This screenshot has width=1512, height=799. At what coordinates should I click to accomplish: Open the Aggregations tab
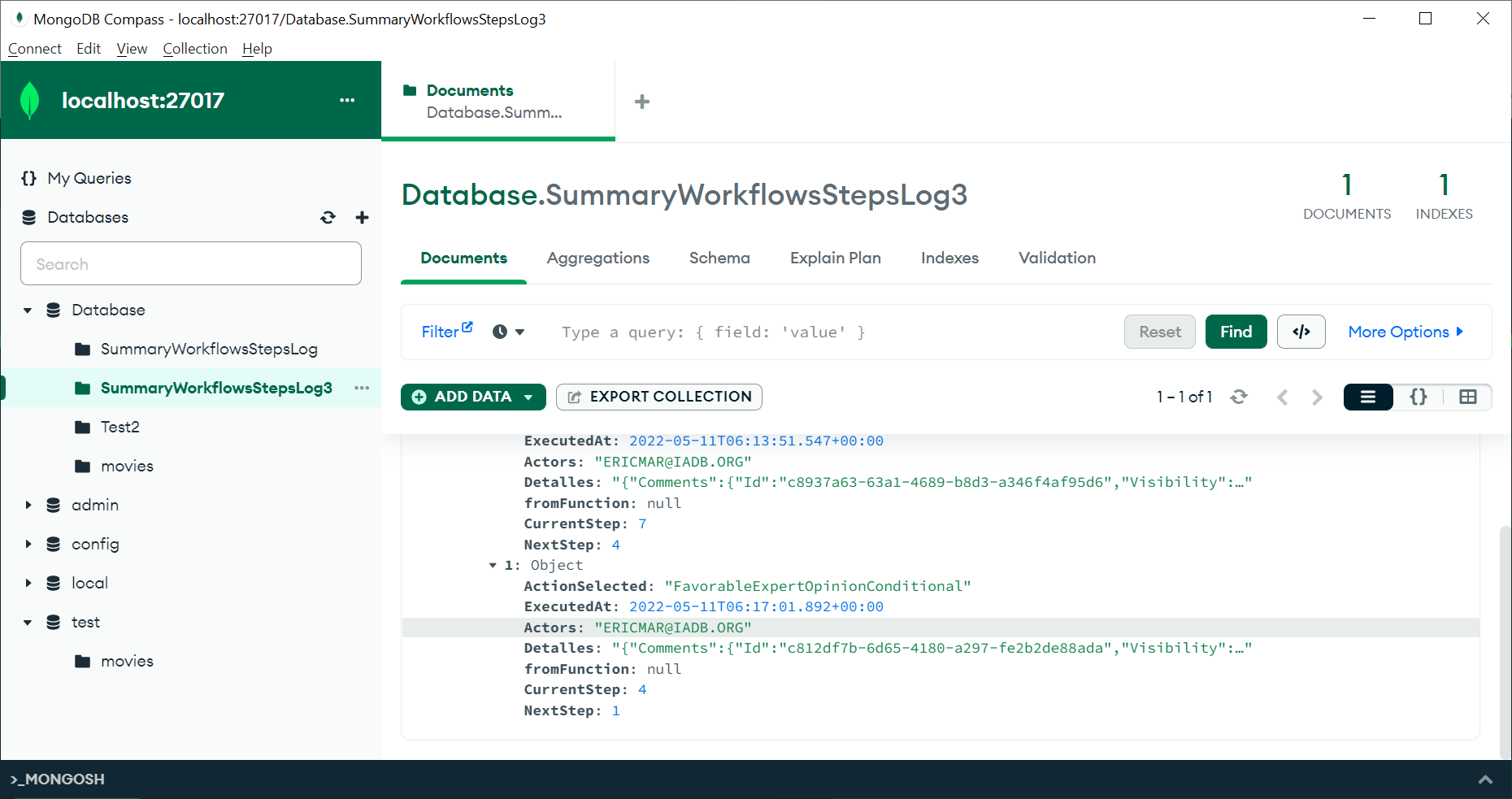[597, 258]
